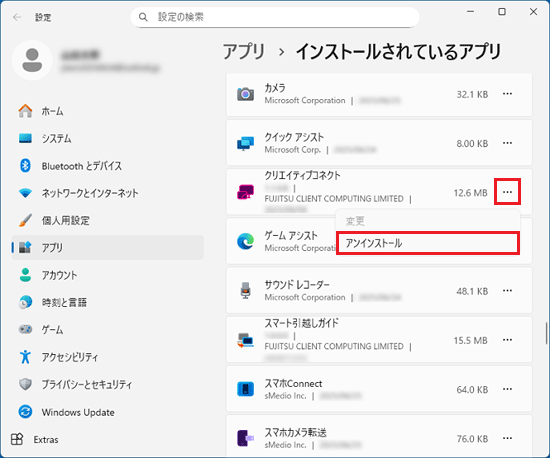The image size is (550, 458).
Task: Click the Bluetooth icon in sidebar
Action: click(25, 166)
